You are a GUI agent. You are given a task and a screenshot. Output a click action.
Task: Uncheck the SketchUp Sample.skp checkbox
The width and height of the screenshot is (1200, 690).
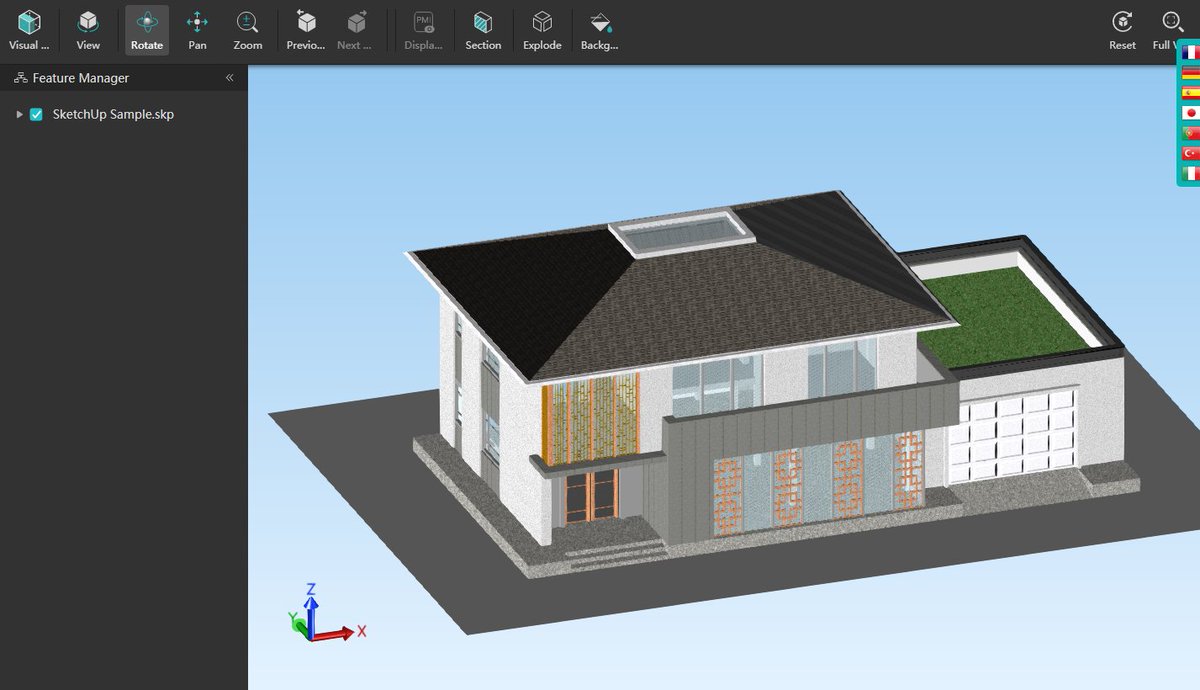click(x=36, y=115)
